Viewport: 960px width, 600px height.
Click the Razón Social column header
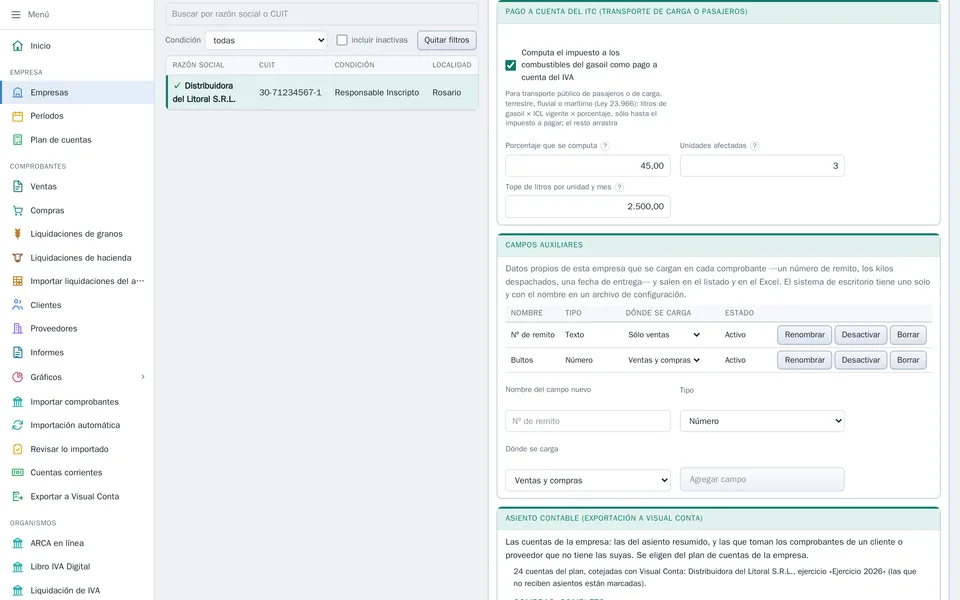tap(198, 65)
